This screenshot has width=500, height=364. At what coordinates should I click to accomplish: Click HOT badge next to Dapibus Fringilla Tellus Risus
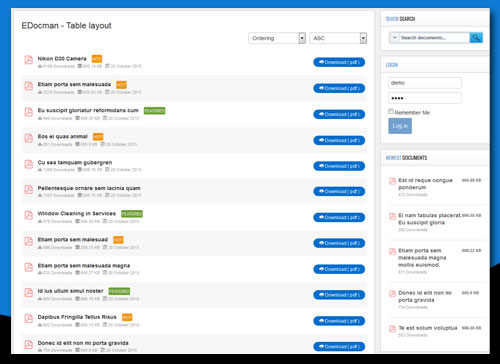127,317
